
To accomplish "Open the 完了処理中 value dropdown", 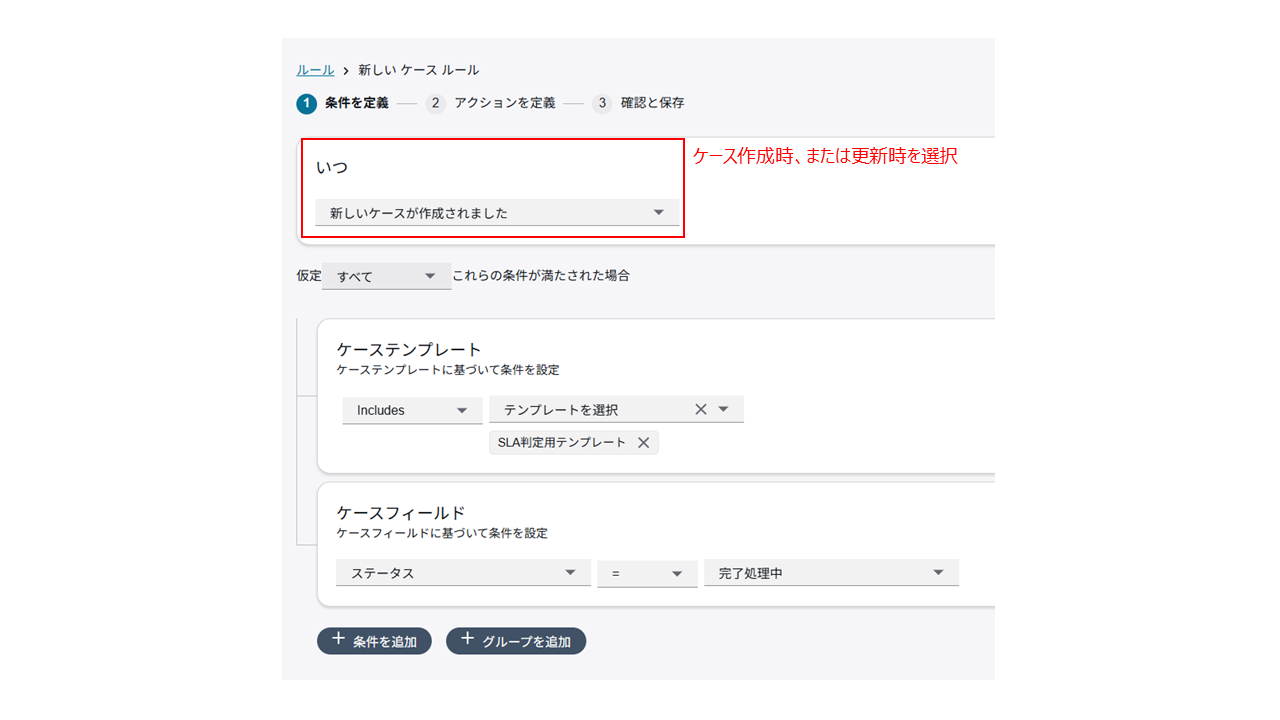I will tap(831, 573).
